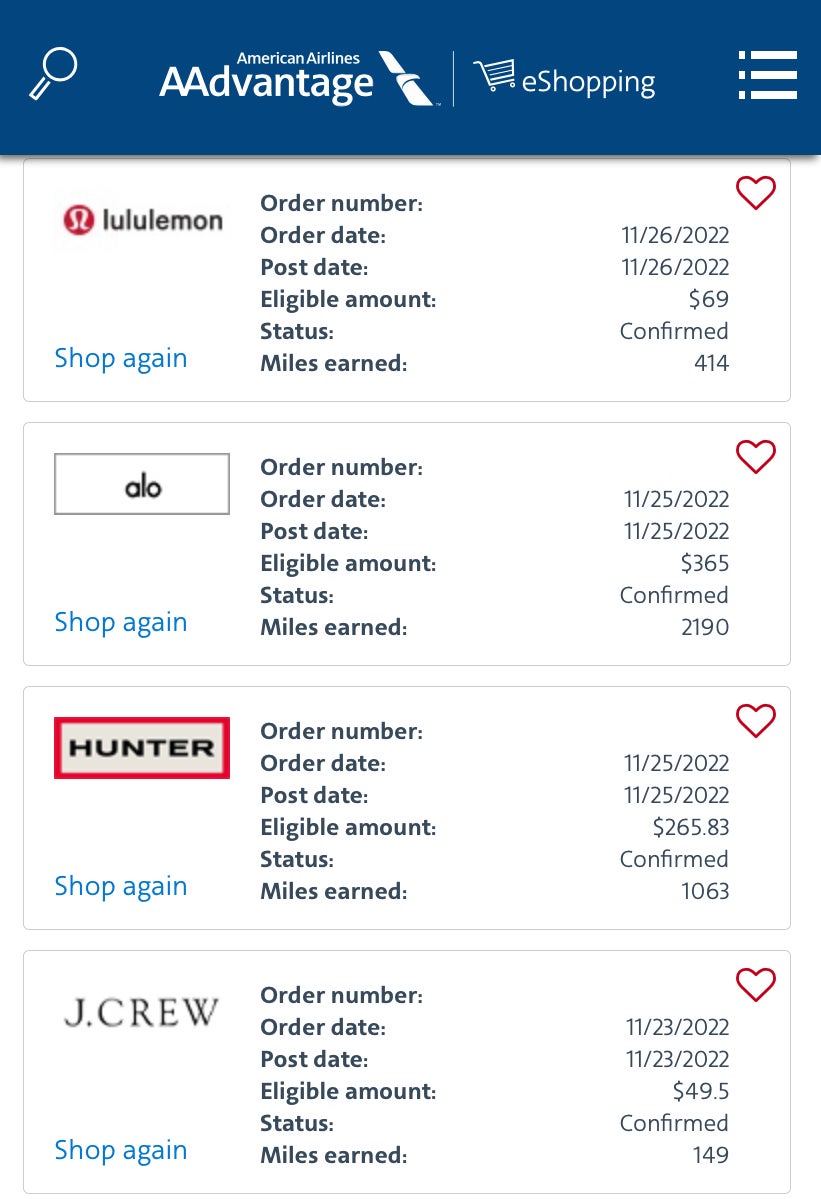The image size is (821, 1199).
Task: Click the J.CREW brand logo
Action: tap(140, 1012)
